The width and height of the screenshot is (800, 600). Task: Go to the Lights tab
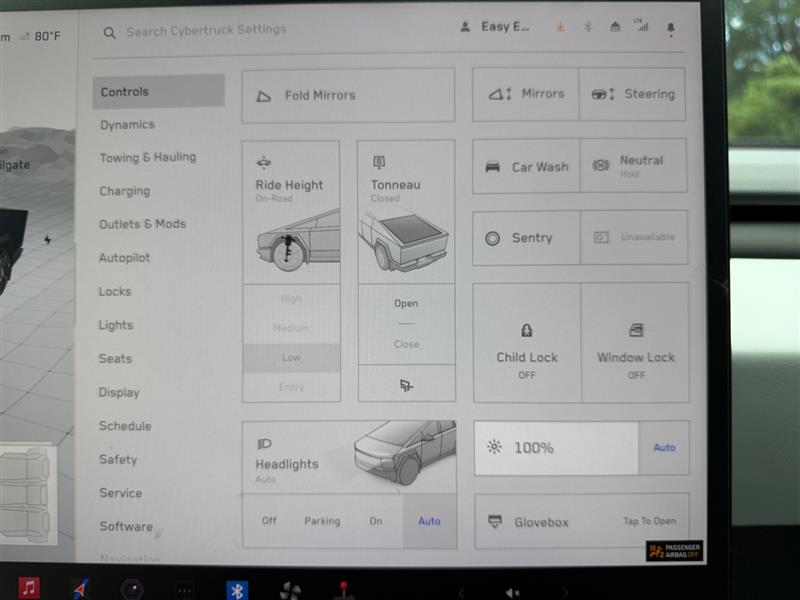(x=116, y=325)
